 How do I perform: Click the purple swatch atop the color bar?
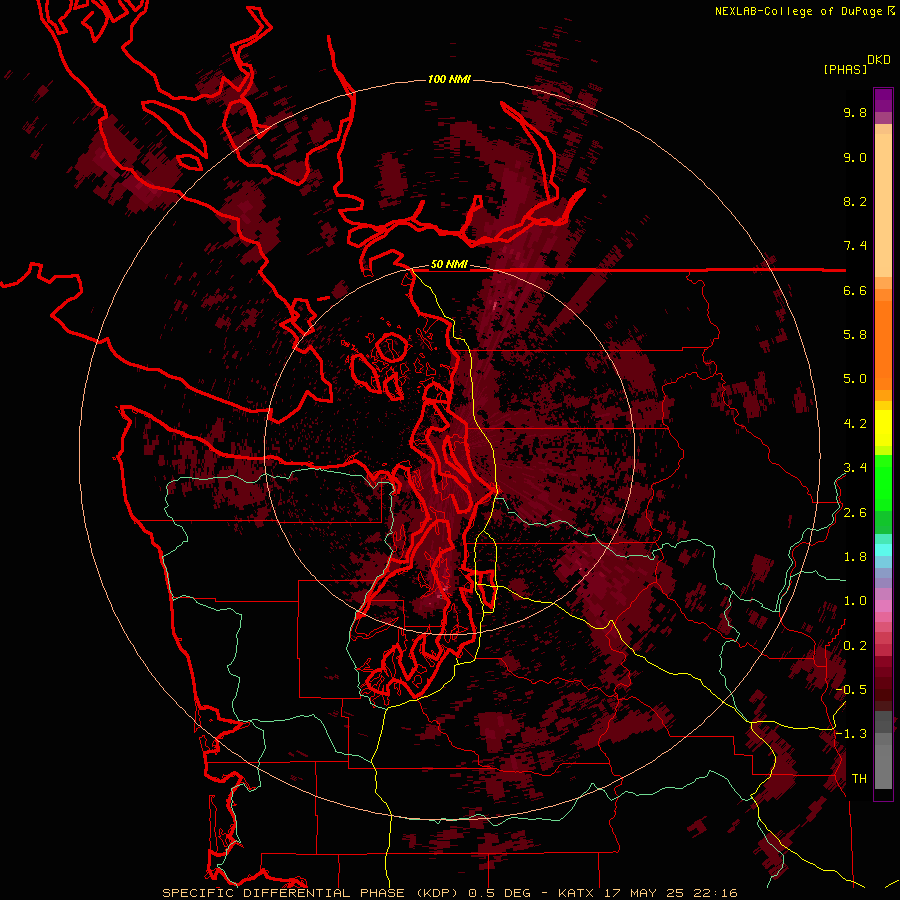[x=883, y=100]
